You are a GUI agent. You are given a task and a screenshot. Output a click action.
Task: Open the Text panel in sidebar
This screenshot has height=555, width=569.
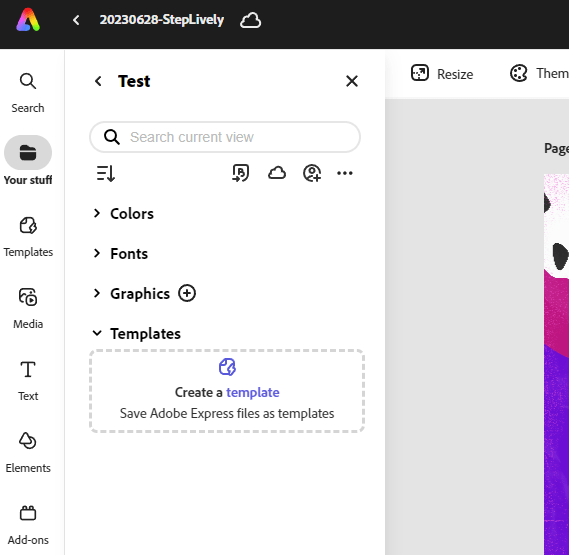click(28, 381)
